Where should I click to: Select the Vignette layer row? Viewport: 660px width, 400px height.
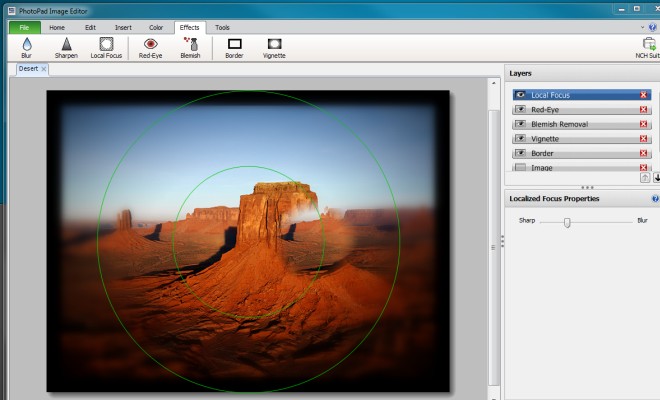click(582, 139)
